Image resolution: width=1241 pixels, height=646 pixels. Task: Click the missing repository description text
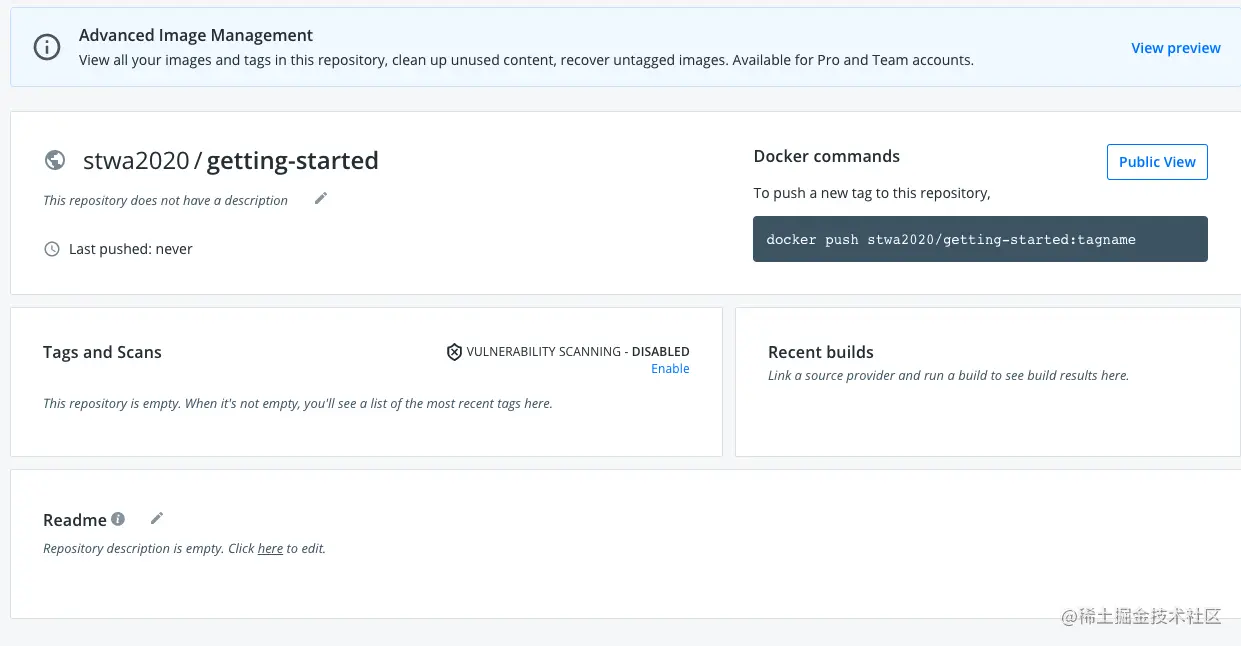[165, 200]
